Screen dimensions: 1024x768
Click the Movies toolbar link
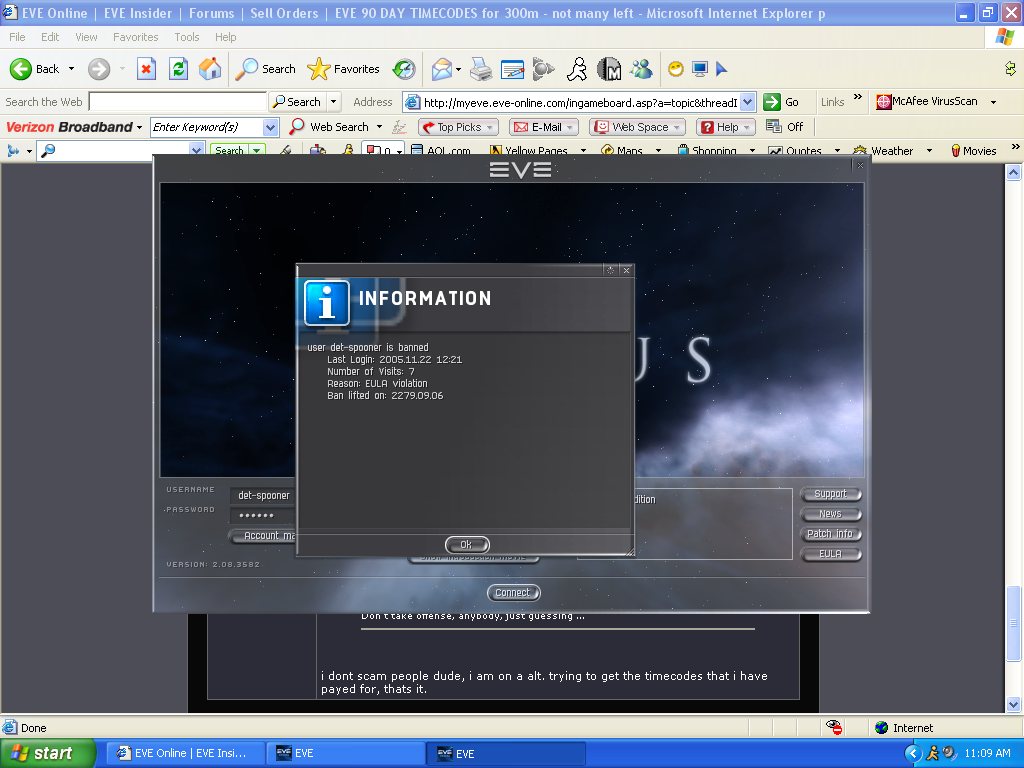[x=973, y=151]
